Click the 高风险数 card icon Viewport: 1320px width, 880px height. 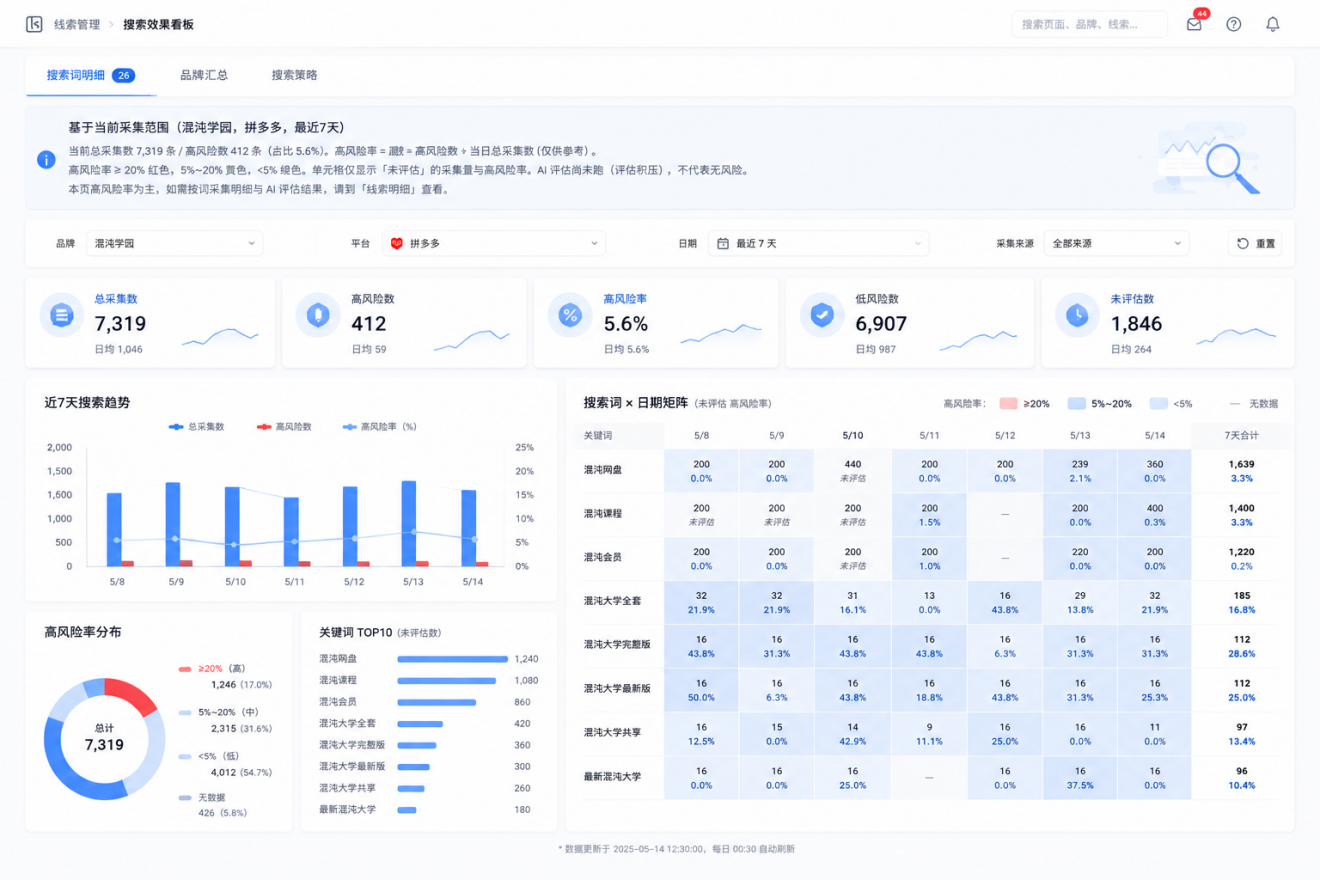[x=317, y=315]
